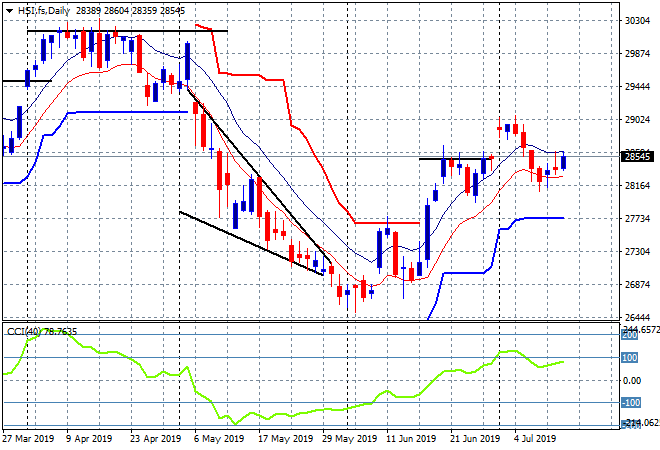Click the 29 May 2019 date label
This screenshot has width=660, height=450.
(349, 439)
